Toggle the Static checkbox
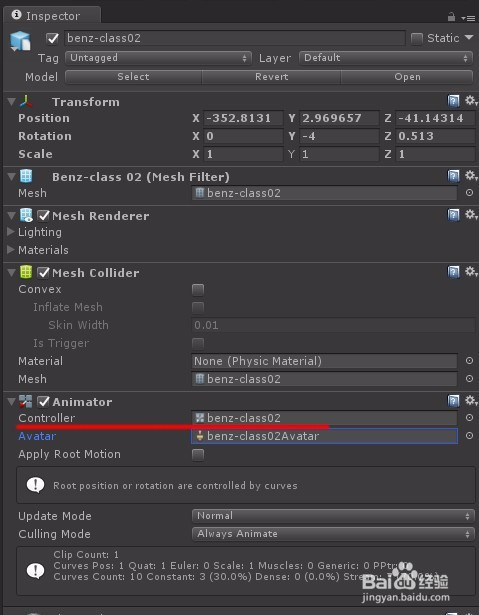The image size is (479, 615). pos(417,38)
